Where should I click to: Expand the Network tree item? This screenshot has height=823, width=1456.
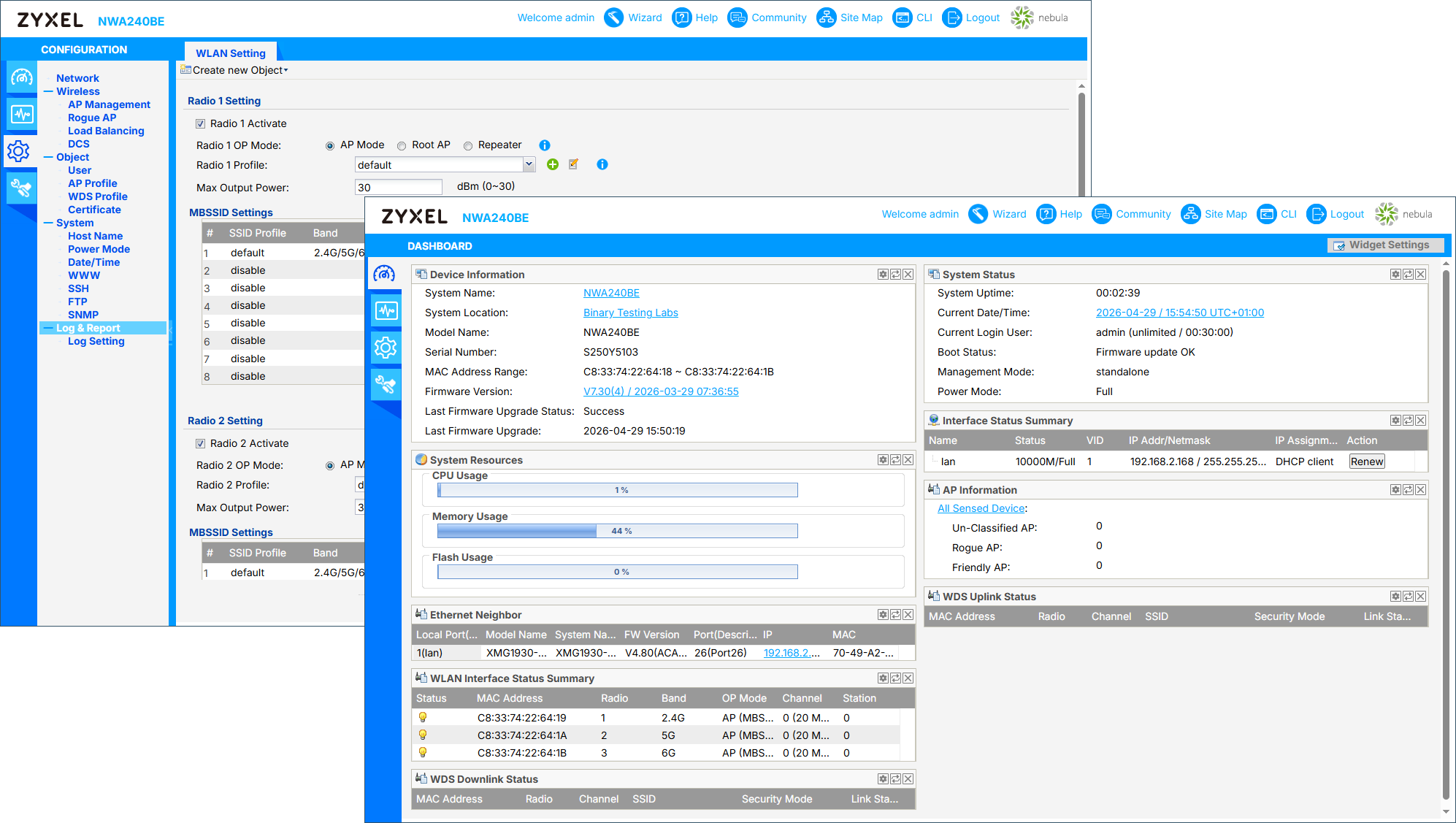click(x=77, y=78)
